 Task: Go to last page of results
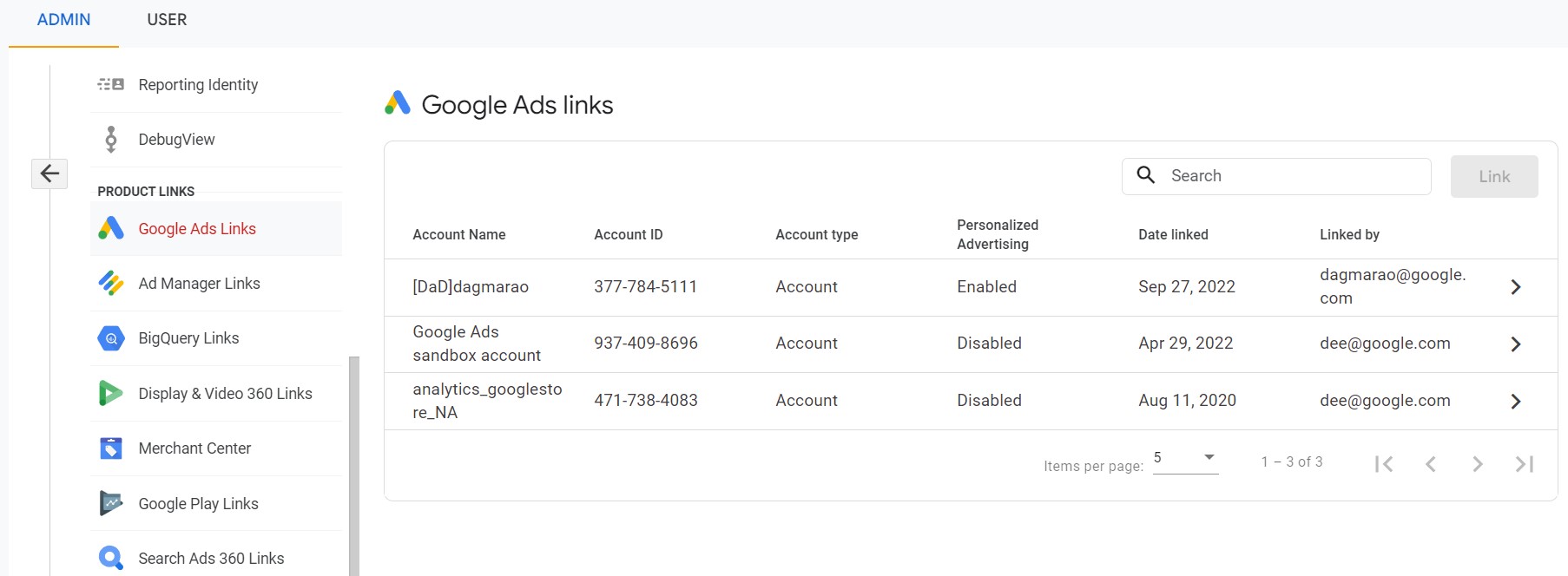point(1525,464)
